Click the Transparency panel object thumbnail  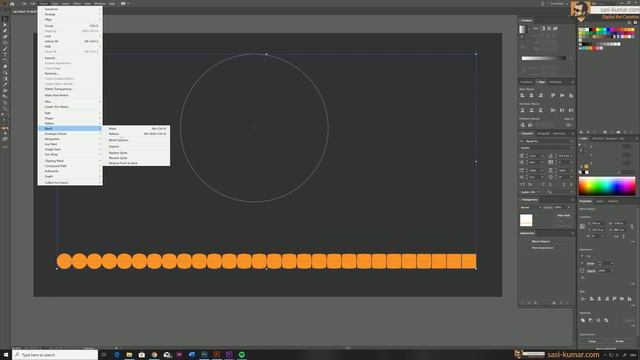(526, 220)
